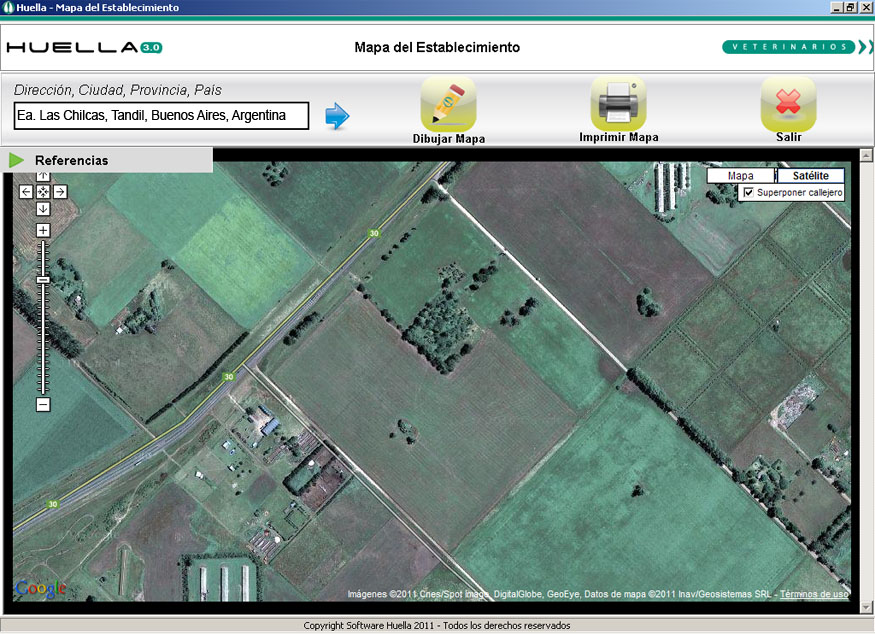This screenshot has width=875, height=634.
Task: Zoom in with the plus button
Action: pyautogui.click(x=43, y=230)
